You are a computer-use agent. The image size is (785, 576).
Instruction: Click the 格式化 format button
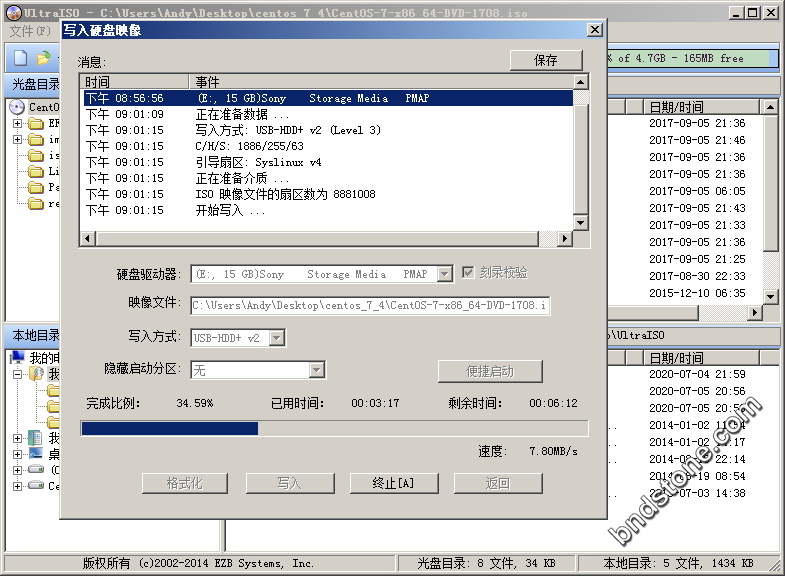pyautogui.click(x=185, y=483)
